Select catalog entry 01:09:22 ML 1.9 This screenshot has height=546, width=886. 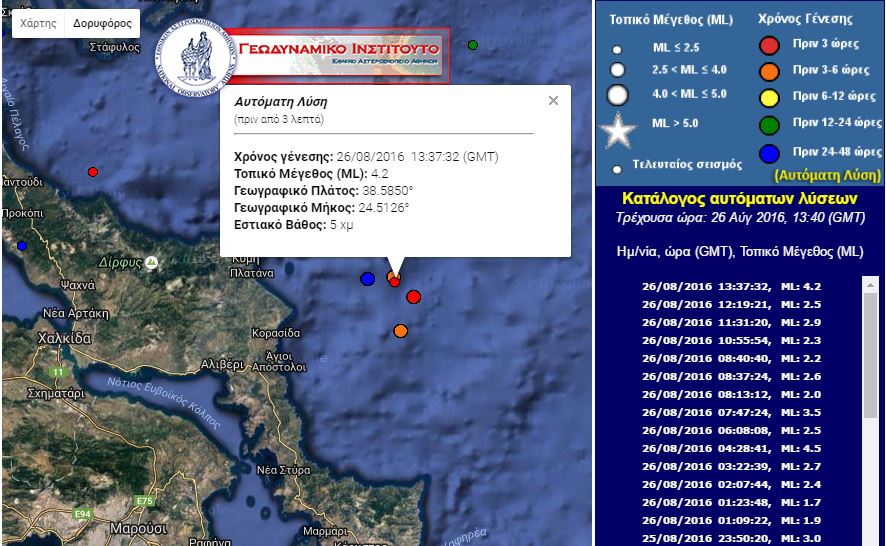tap(731, 521)
